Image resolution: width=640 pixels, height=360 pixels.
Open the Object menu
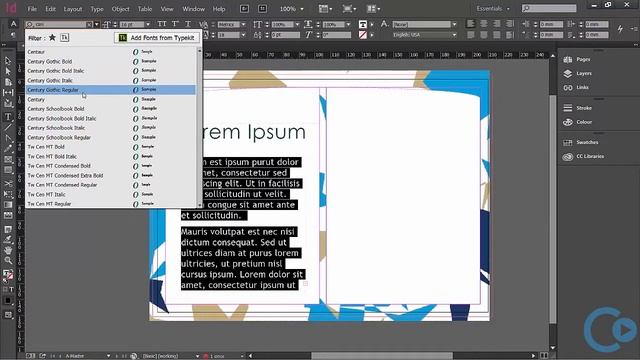coord(120,9)
